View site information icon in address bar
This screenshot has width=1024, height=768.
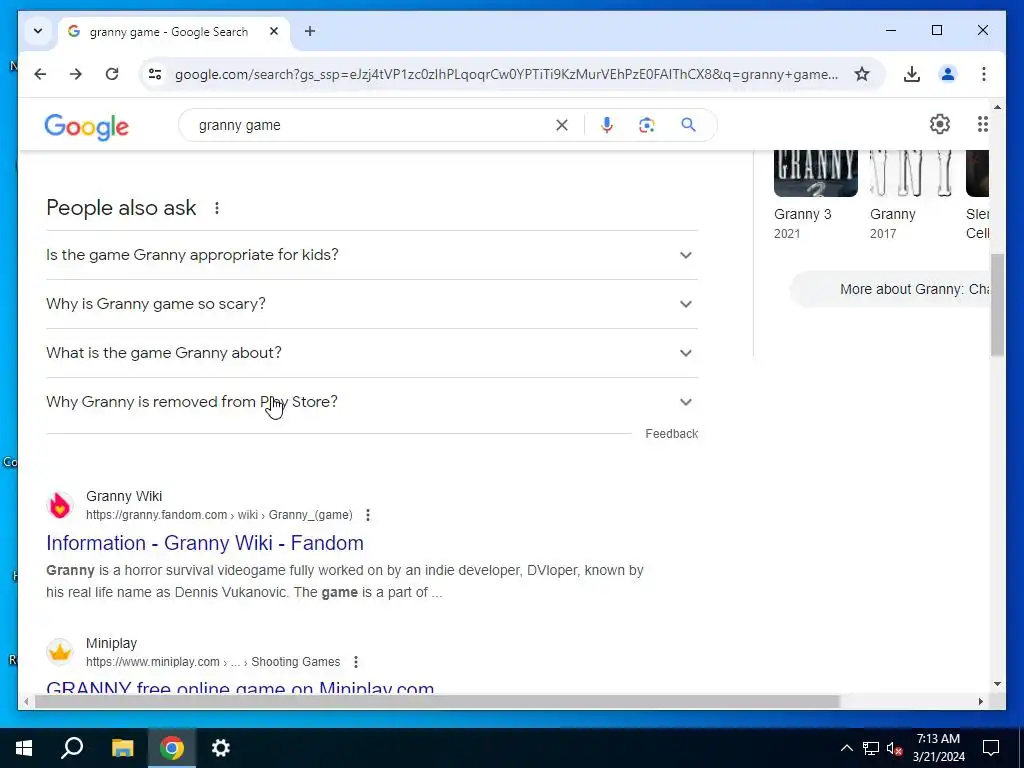[155, 74]
